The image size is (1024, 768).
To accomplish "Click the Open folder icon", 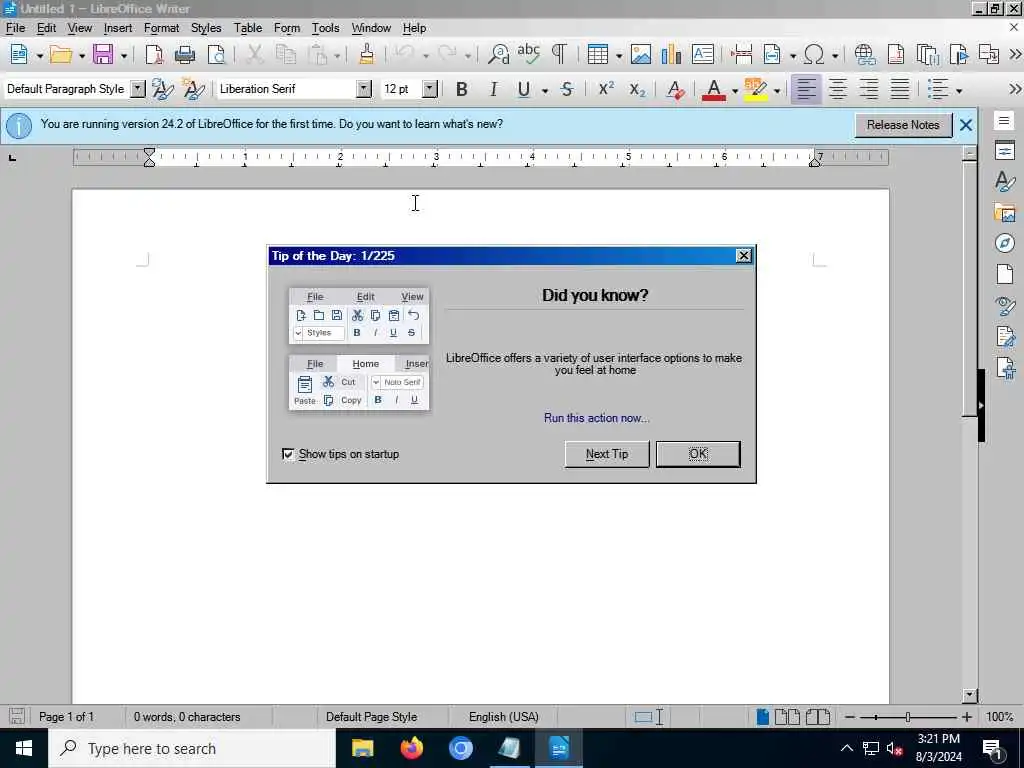I will point(61,54).
